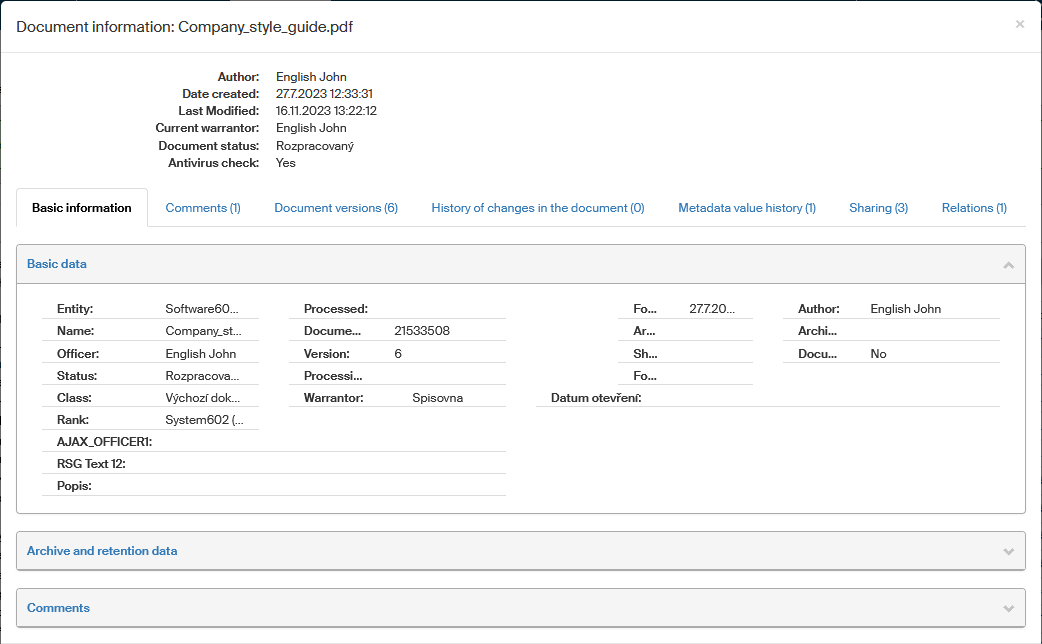Click the Class value Výchozí dok...
Viewport: 1042px width, 644px height.
pos(202,398)
